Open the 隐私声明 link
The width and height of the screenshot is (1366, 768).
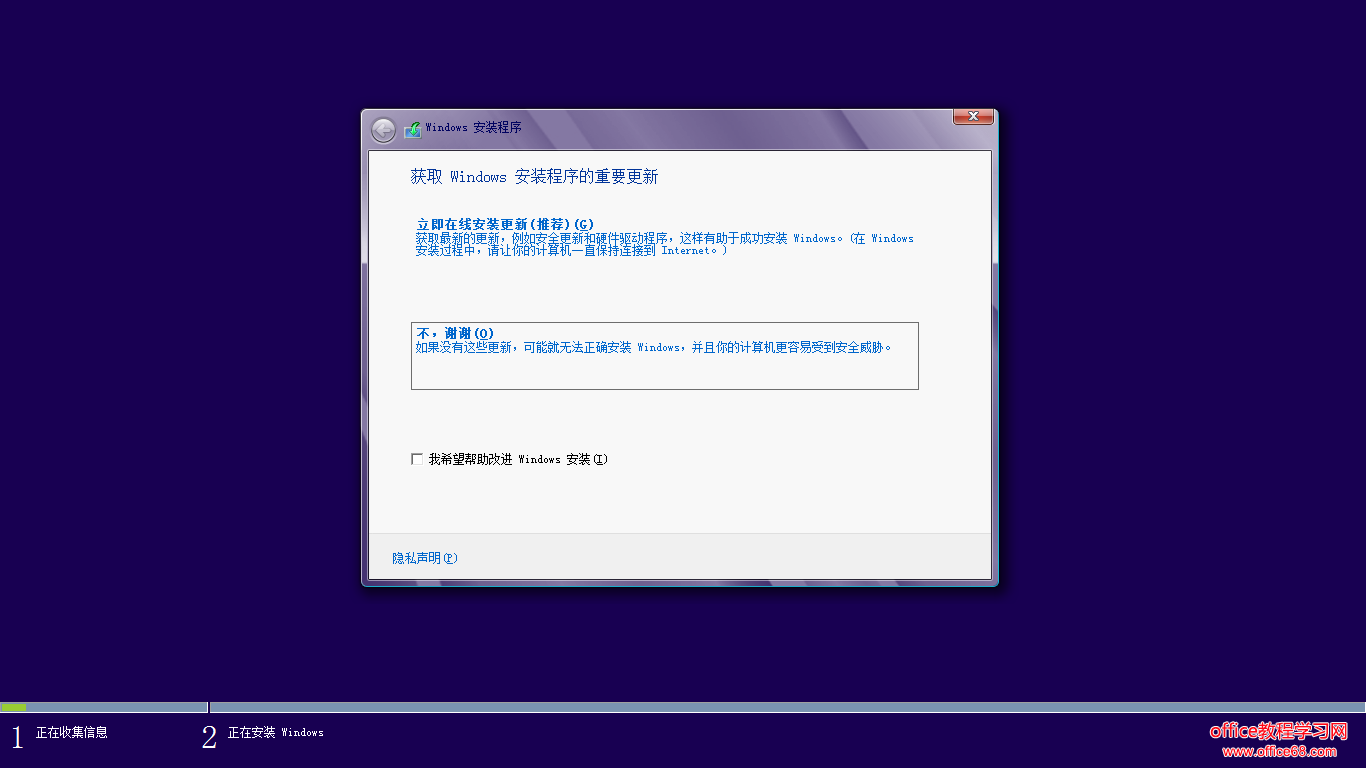425,558
